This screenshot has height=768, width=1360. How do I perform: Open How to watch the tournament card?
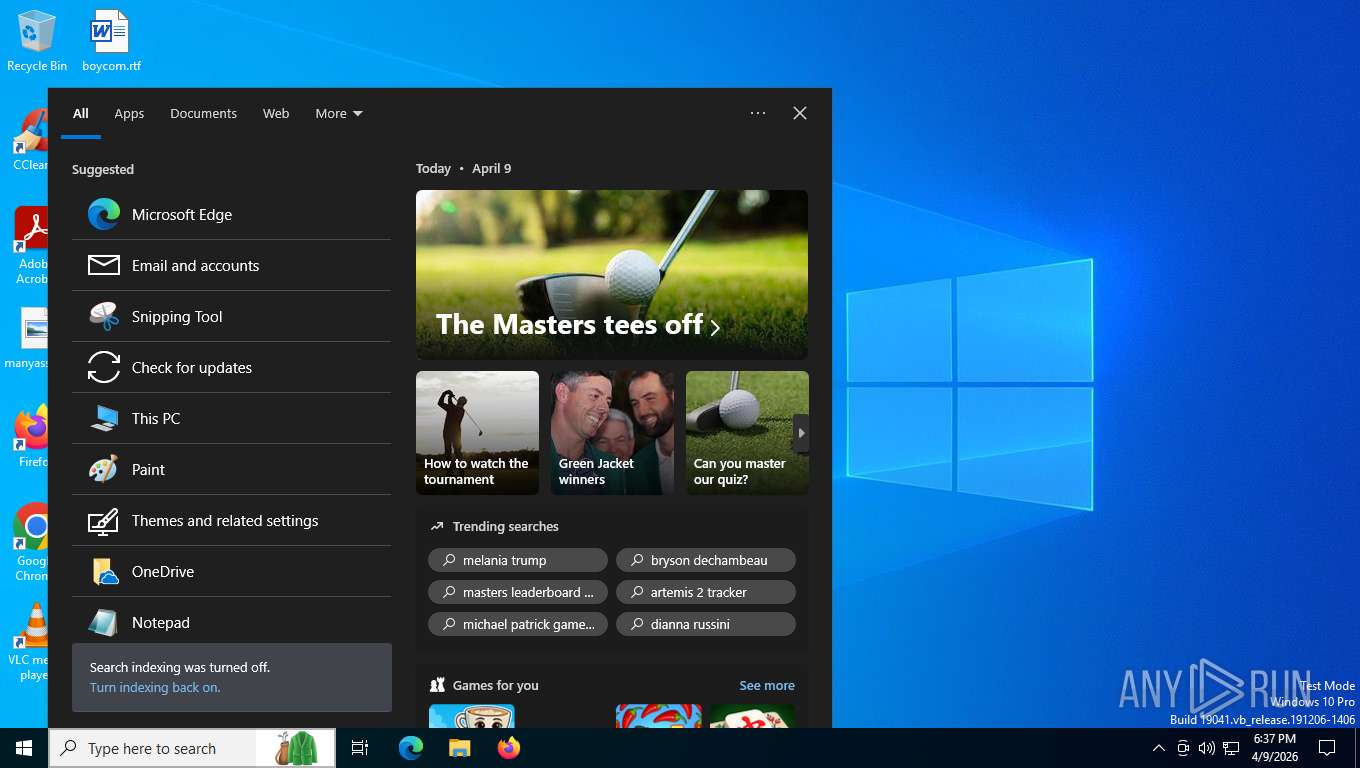coord(477,433)
